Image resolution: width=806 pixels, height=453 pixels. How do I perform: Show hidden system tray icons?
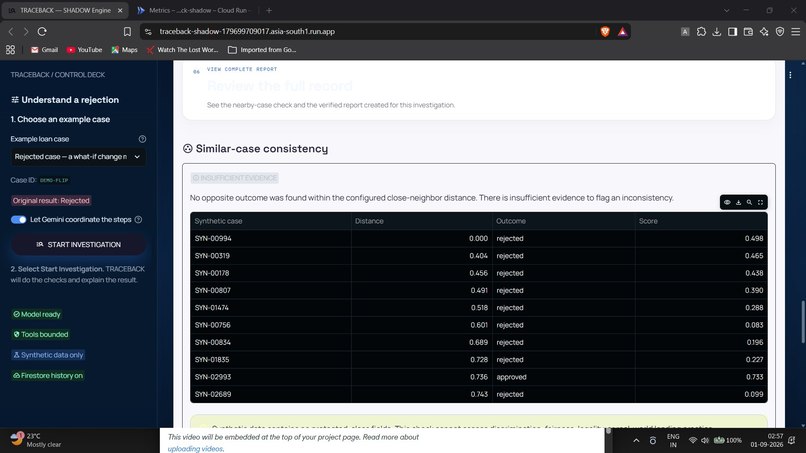tap(636, 440)
